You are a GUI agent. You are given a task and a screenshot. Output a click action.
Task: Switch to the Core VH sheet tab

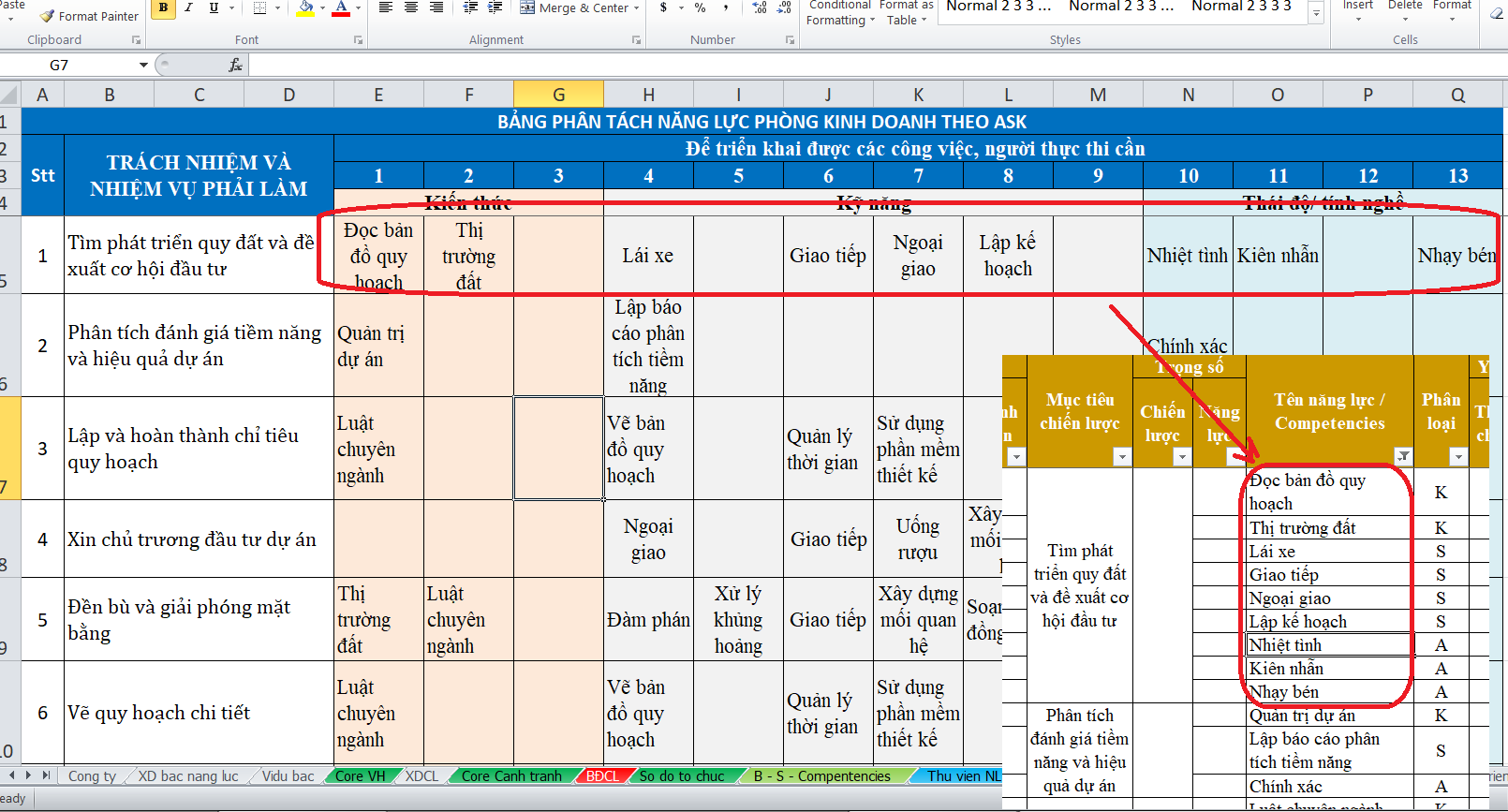(360, 775)
